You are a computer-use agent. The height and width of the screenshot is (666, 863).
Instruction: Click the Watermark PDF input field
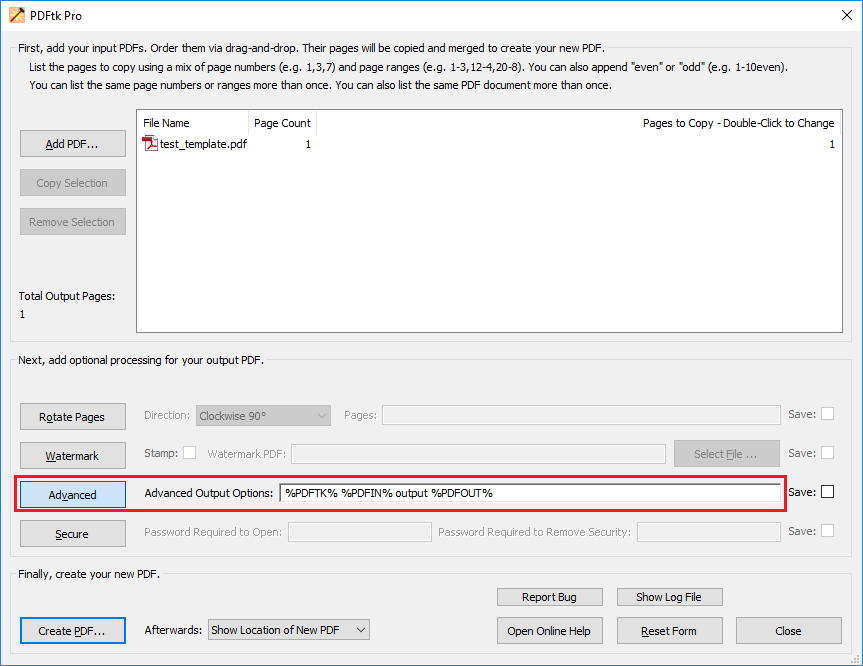click(x=478, y=454)
